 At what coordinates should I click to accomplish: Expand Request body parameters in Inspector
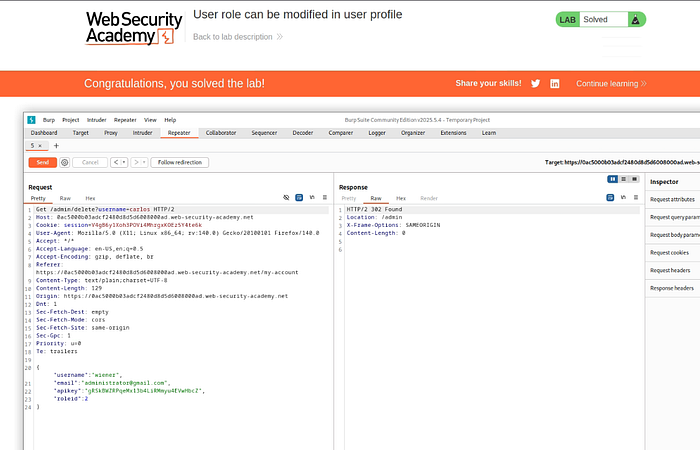tap(672, 235)
